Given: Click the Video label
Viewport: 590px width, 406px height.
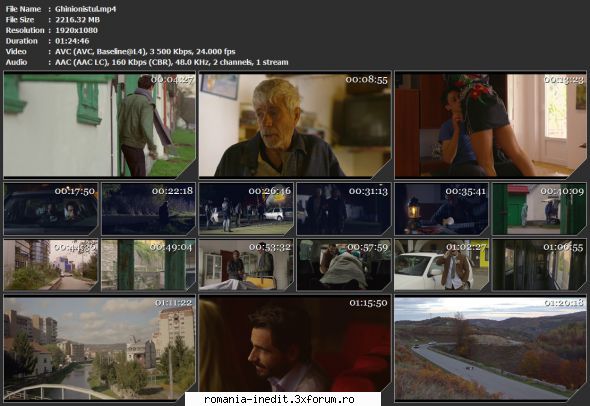Looking at the screenshot, I should (16, 52).
